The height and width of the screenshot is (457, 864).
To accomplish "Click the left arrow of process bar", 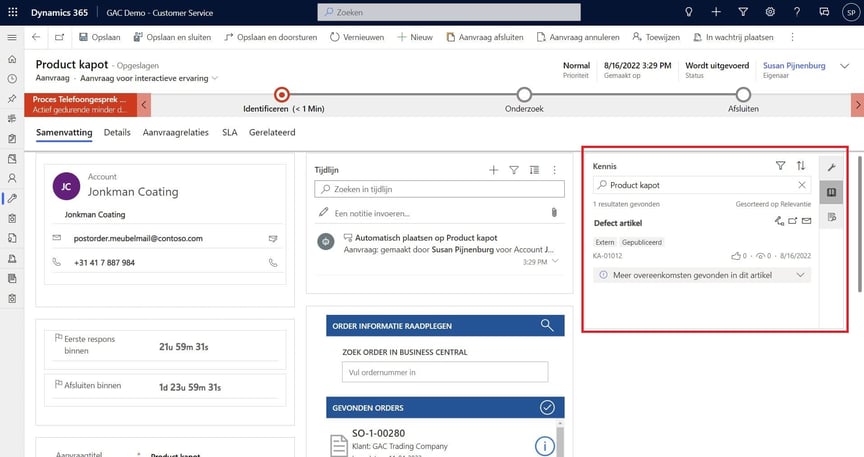I will (x=144, y=104).
